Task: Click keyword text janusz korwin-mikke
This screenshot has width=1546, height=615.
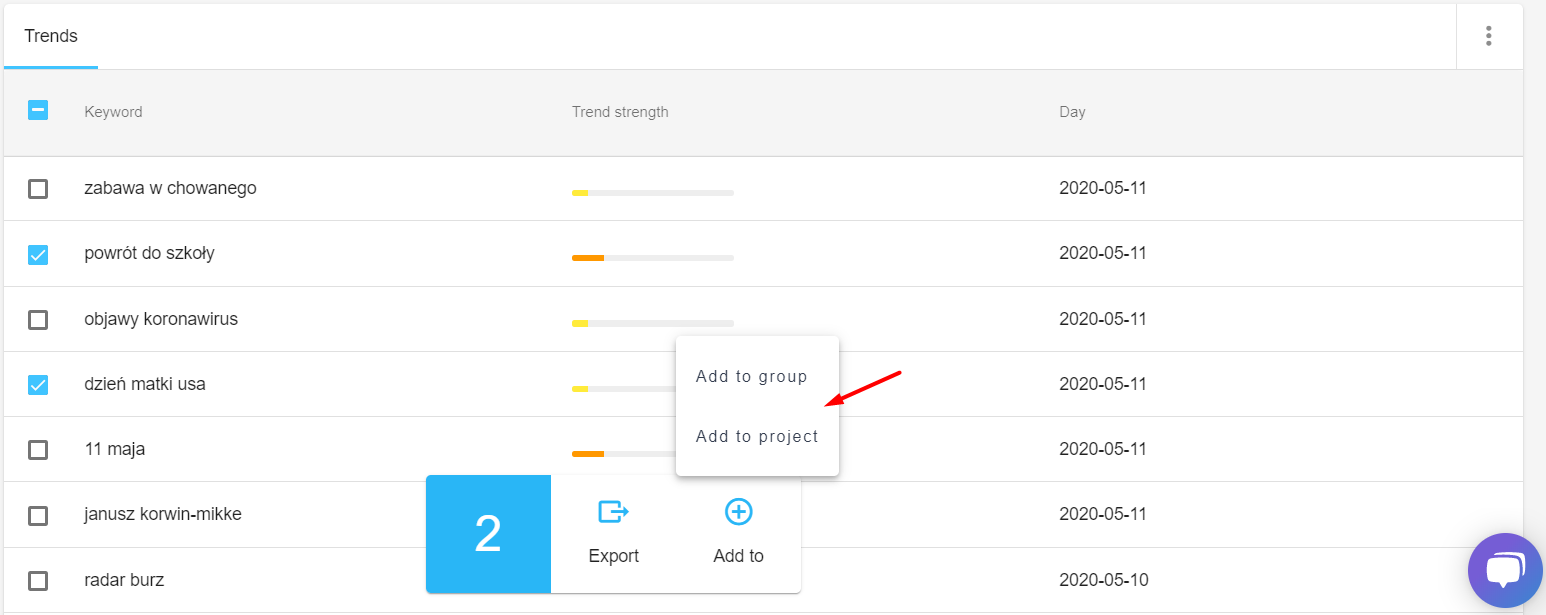Action: point(163,515)
